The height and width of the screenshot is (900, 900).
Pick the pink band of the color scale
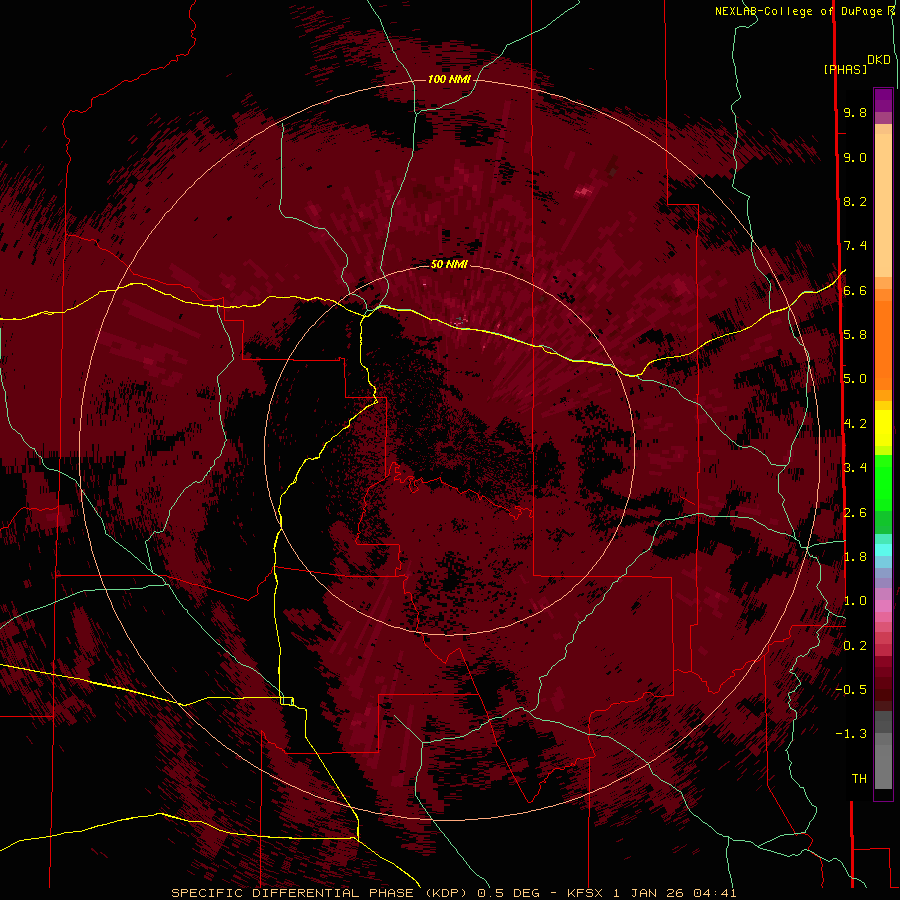pyautogui.click(x=883, y=606)
